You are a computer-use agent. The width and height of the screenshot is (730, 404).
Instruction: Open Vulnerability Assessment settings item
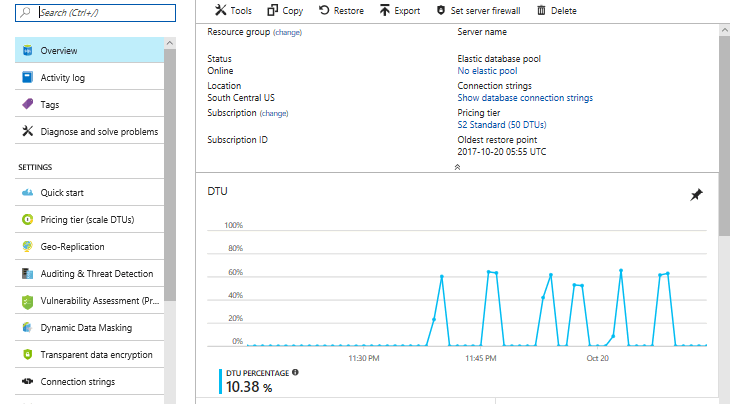(x=89, y=300)
